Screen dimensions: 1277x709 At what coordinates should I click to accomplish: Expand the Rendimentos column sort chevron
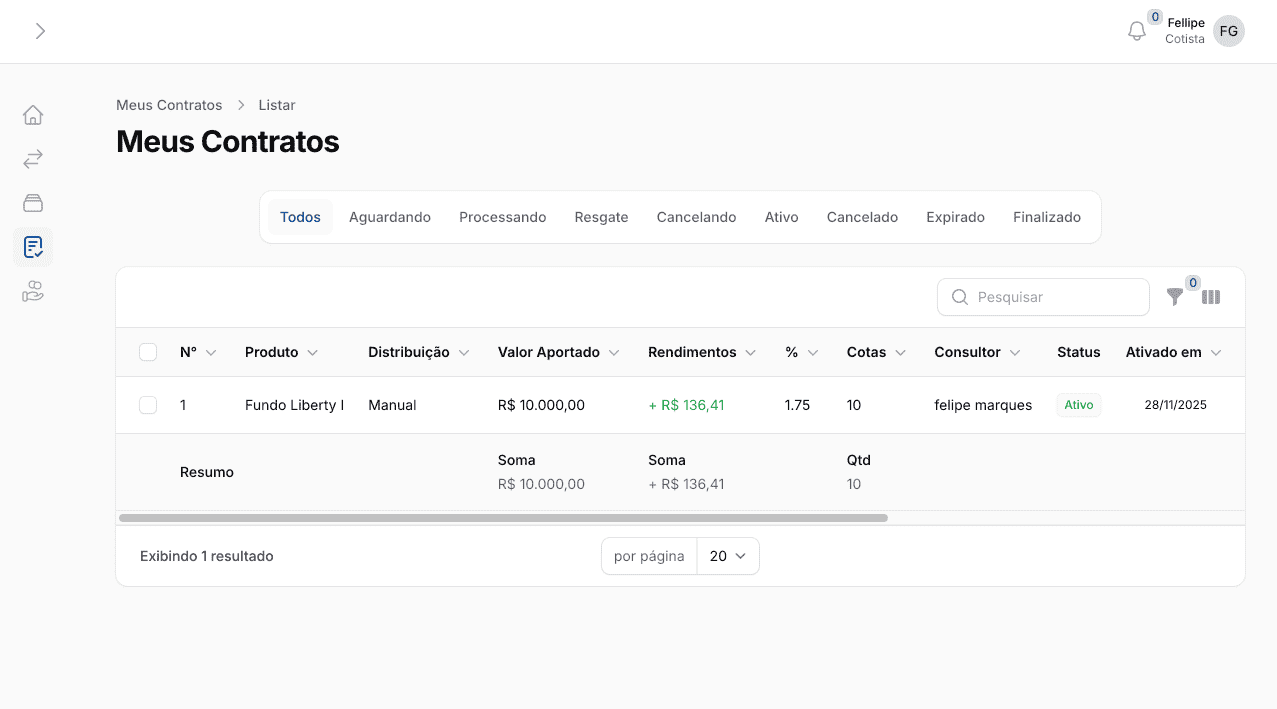(x=750, y=353)
